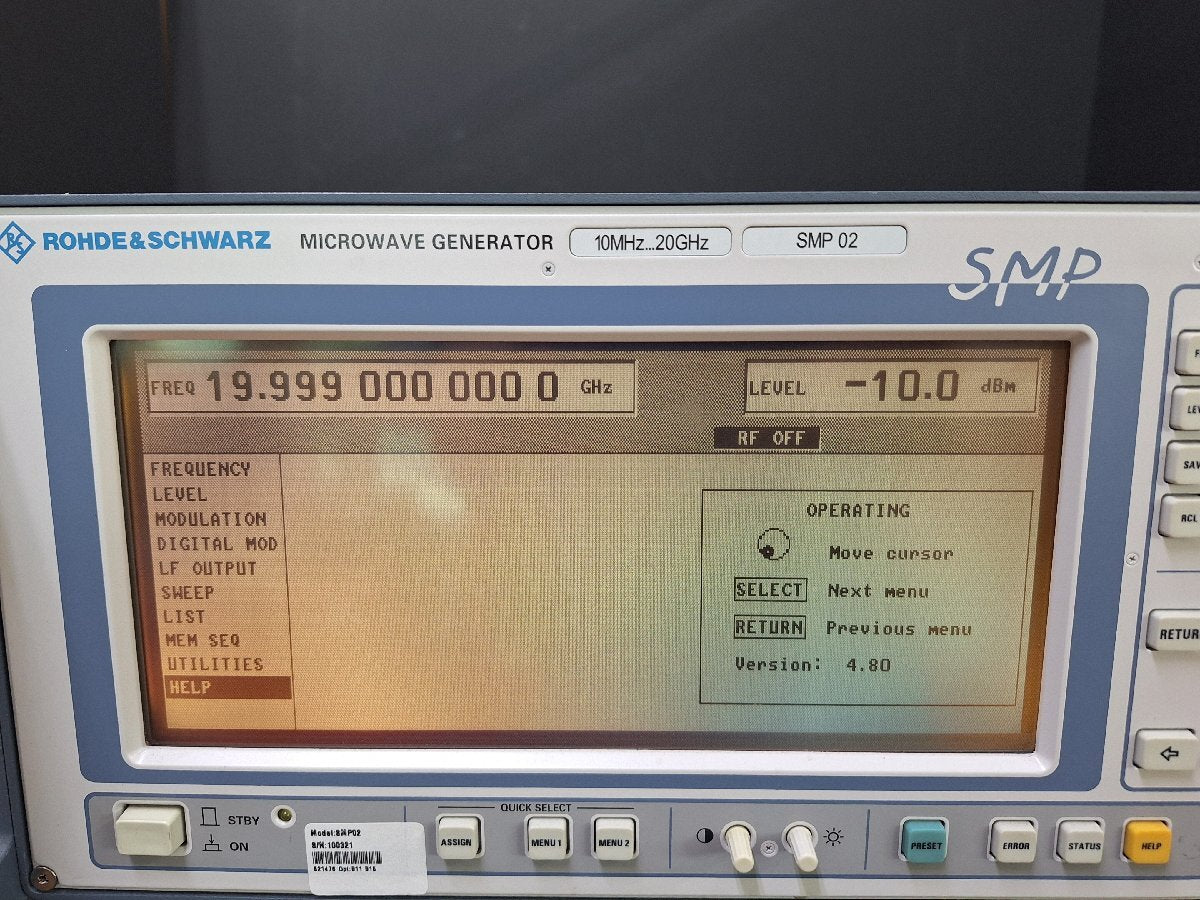Tap the Version: 4.80 text
The width and height of the screenshot is (1200, 900).
click(x=812, y=664)
